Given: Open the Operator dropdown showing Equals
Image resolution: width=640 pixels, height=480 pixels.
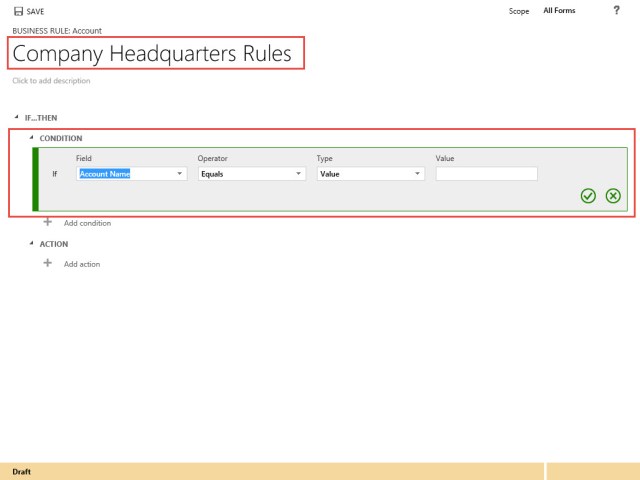Looking at the screenshot, I should click(252, 173).
